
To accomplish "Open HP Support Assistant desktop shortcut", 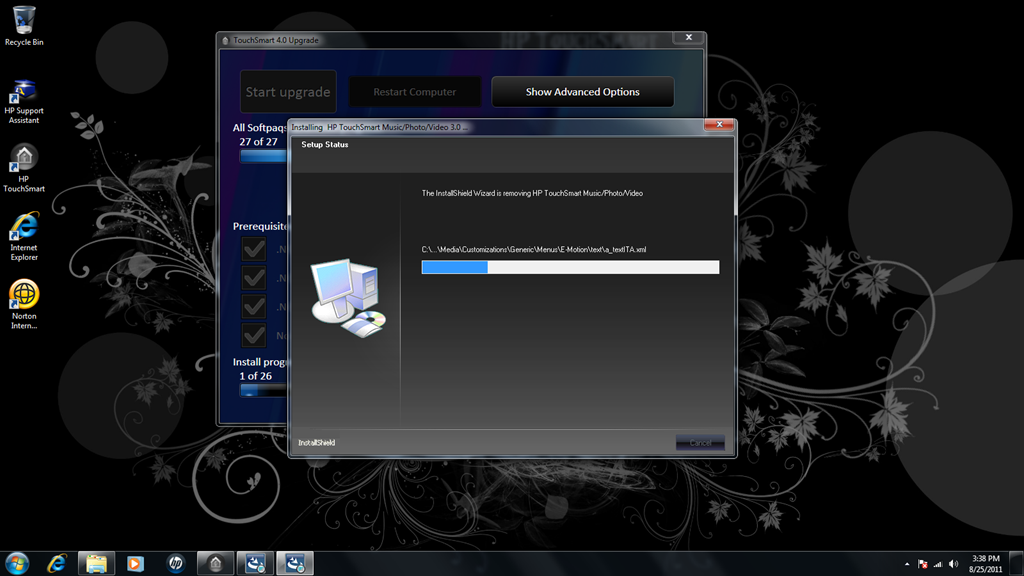I will 24,102.
